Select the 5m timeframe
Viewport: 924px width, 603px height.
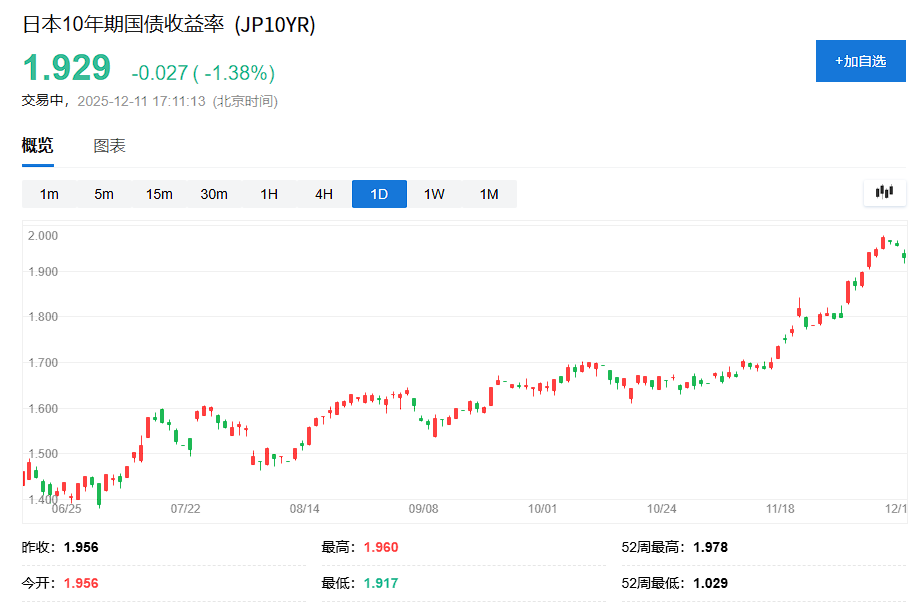click(x=103, y=194)
